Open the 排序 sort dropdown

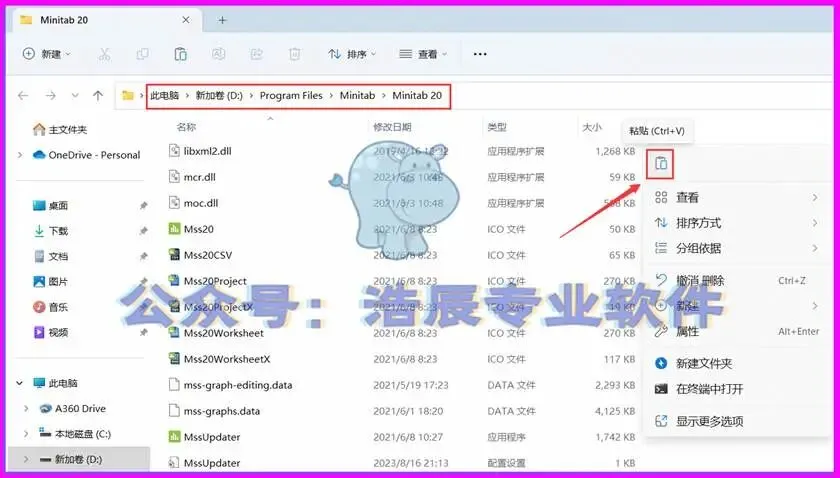352,54
